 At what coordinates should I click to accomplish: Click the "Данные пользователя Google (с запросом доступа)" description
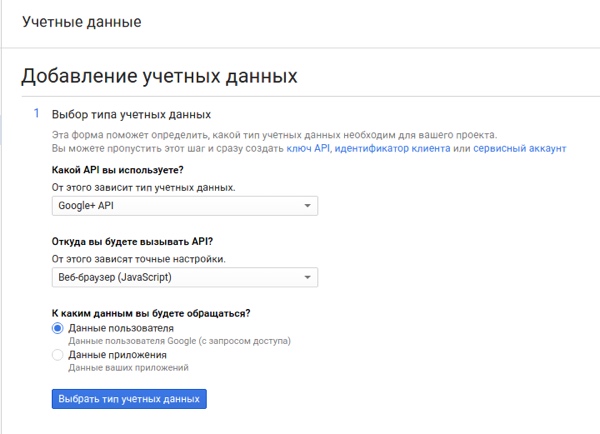click(x=179, y=341)
